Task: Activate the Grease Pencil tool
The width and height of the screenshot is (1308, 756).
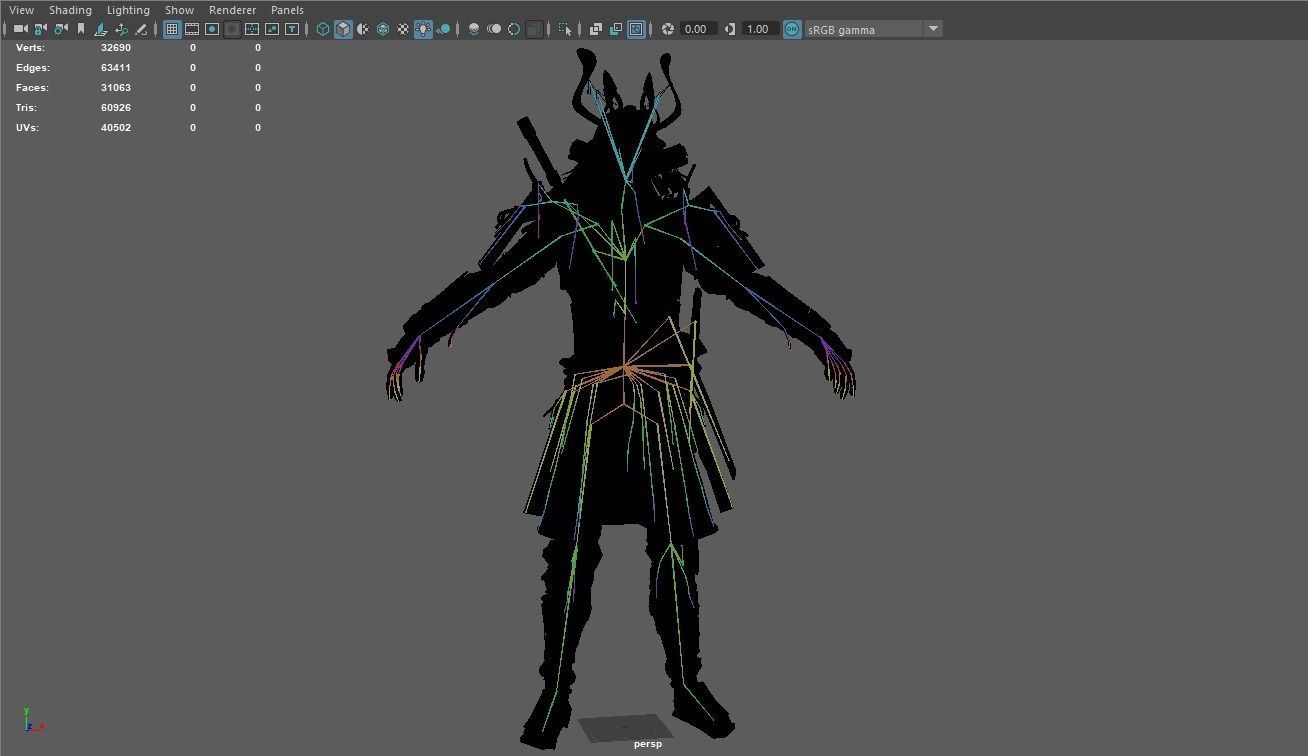Action: pyautogui.click(x=141, y=29)
